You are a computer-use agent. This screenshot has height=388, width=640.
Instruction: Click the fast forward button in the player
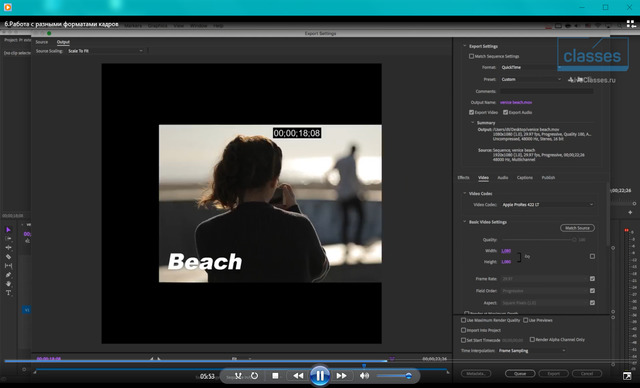click(x=342, y=376)
